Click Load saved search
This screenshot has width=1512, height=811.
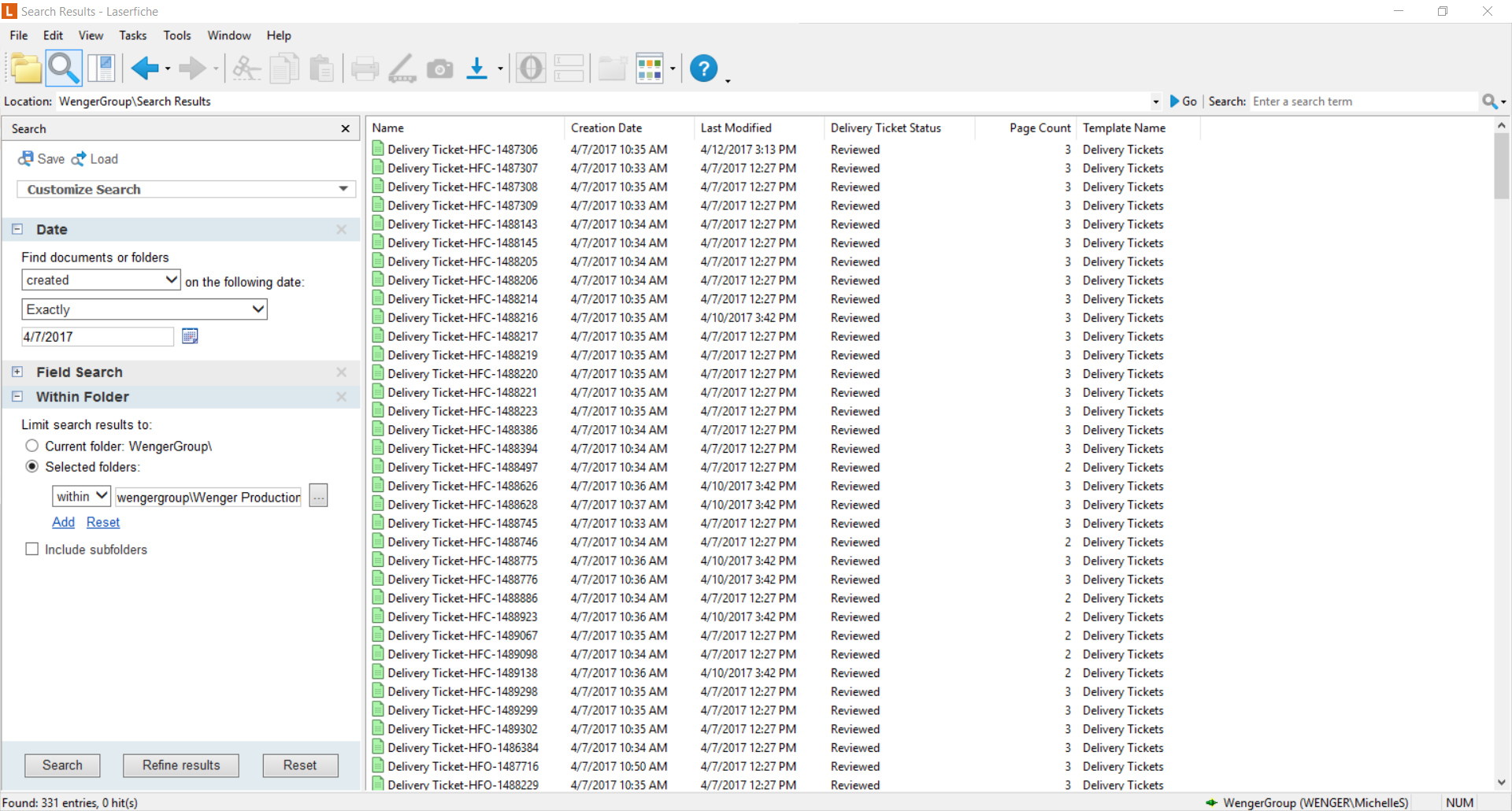click(95, 159)
